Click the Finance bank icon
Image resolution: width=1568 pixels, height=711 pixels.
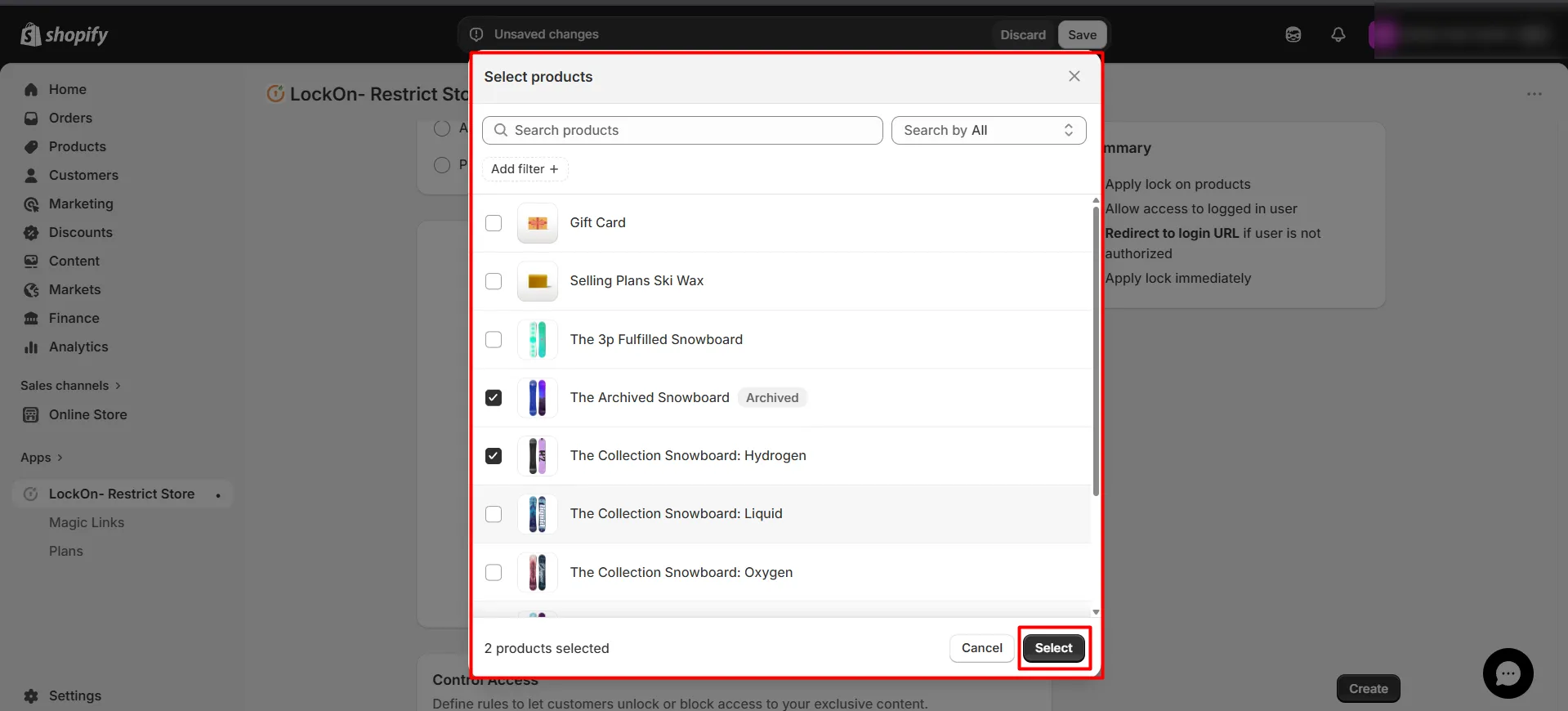[31, 319]
